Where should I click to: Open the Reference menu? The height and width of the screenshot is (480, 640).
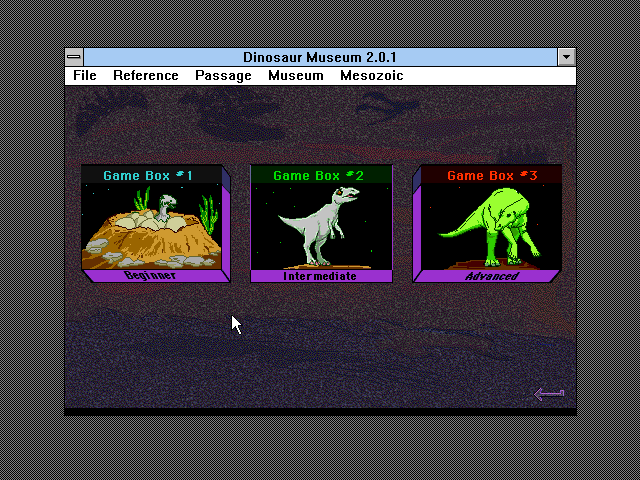tap(146, 76)
